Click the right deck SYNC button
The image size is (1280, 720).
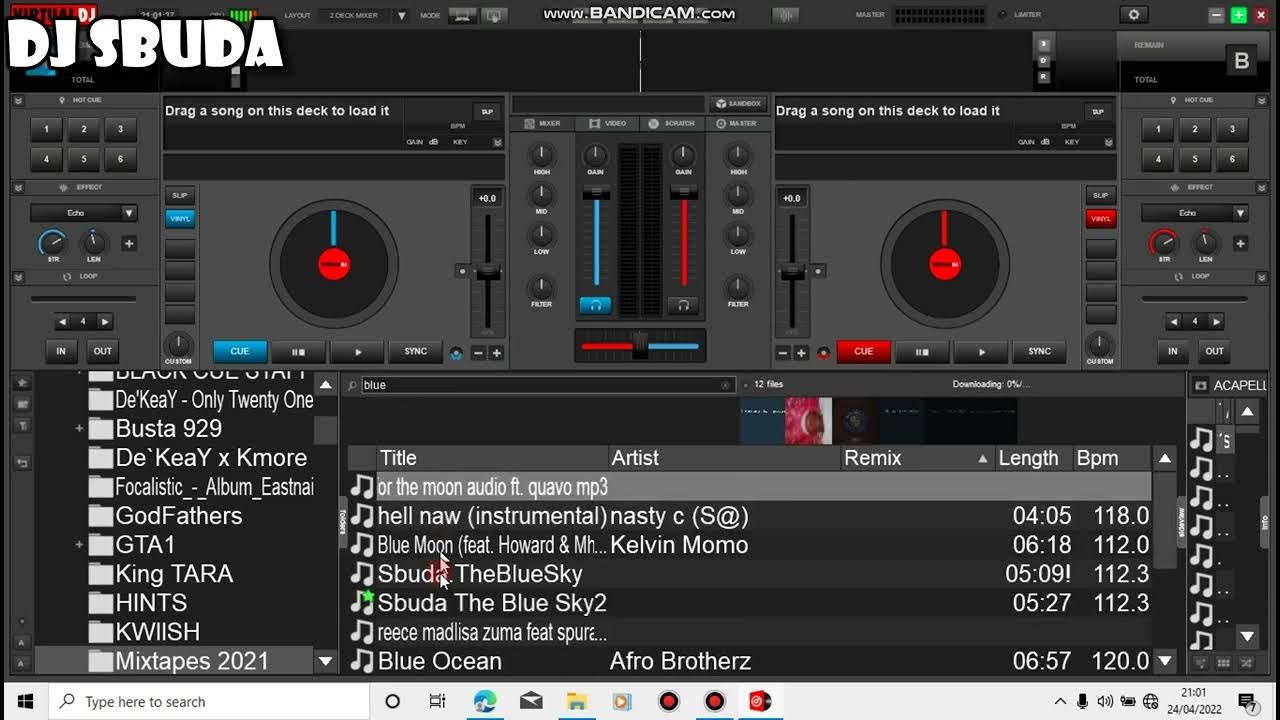[1040, 352]
